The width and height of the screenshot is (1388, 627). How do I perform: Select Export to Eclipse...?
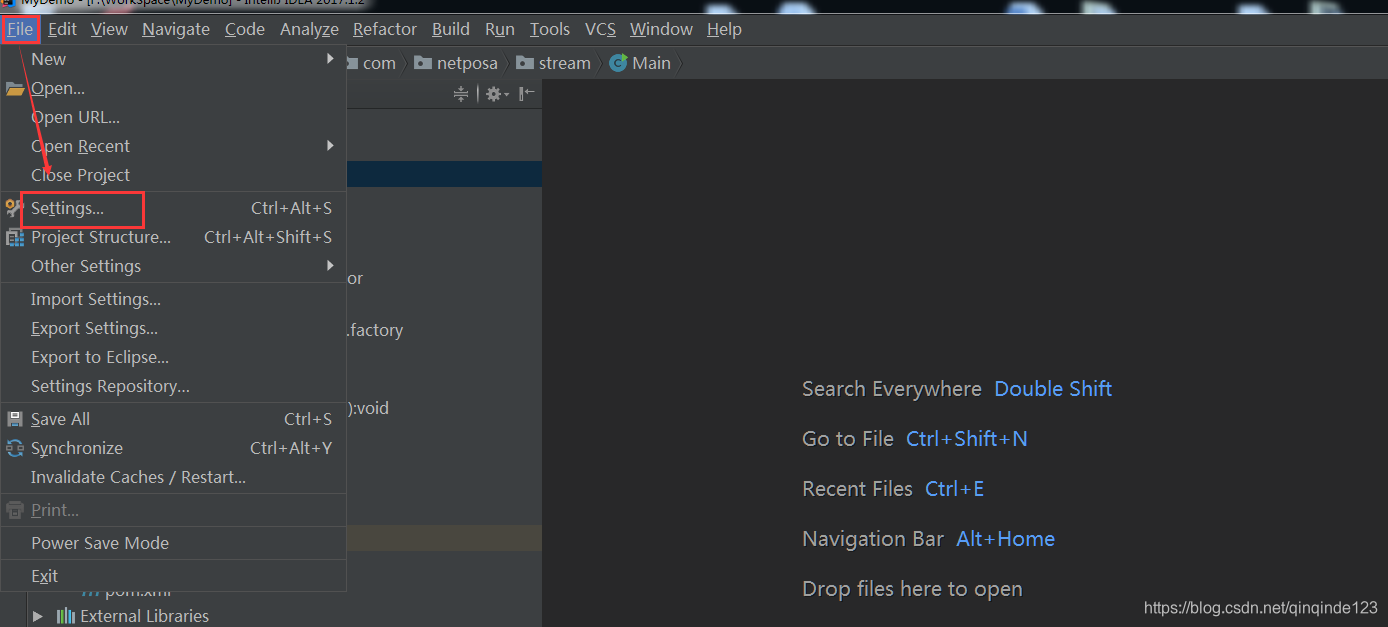(173, 357)
